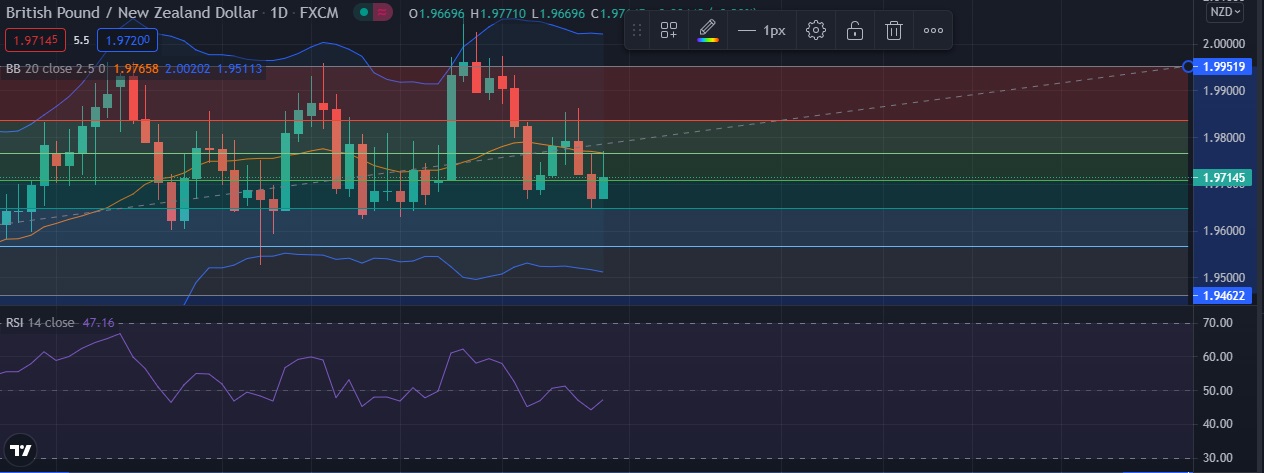
Task: Delete the drawing with trash icon
Action: (894, 30)
